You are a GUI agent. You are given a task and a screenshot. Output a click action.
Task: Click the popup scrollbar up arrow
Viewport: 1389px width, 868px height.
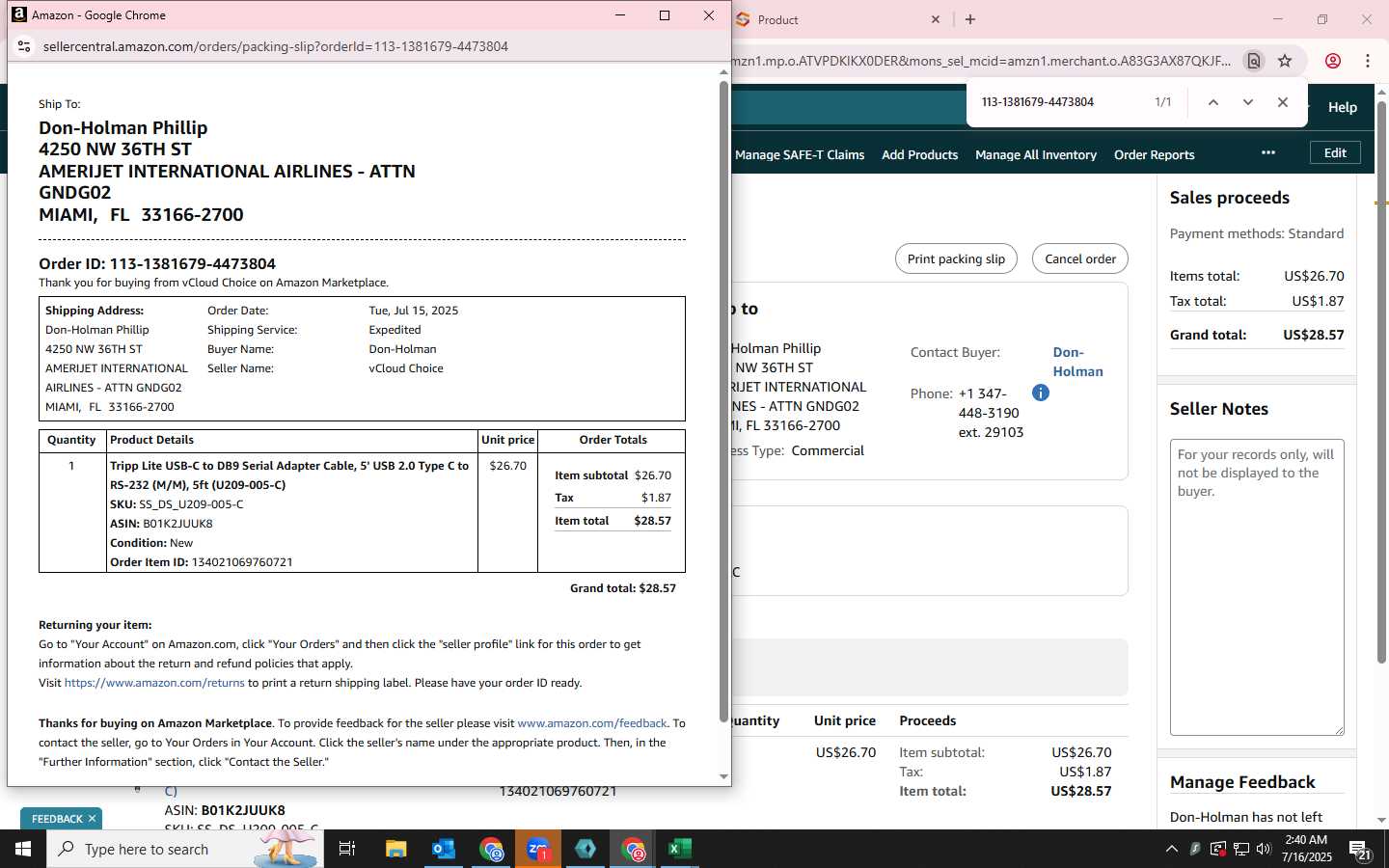click(x=723, y=72)
